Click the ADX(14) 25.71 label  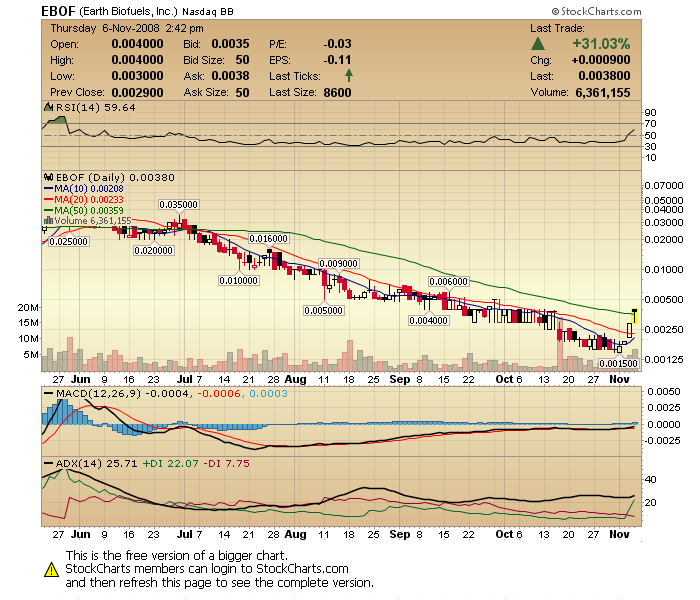(x=96, y=463)
